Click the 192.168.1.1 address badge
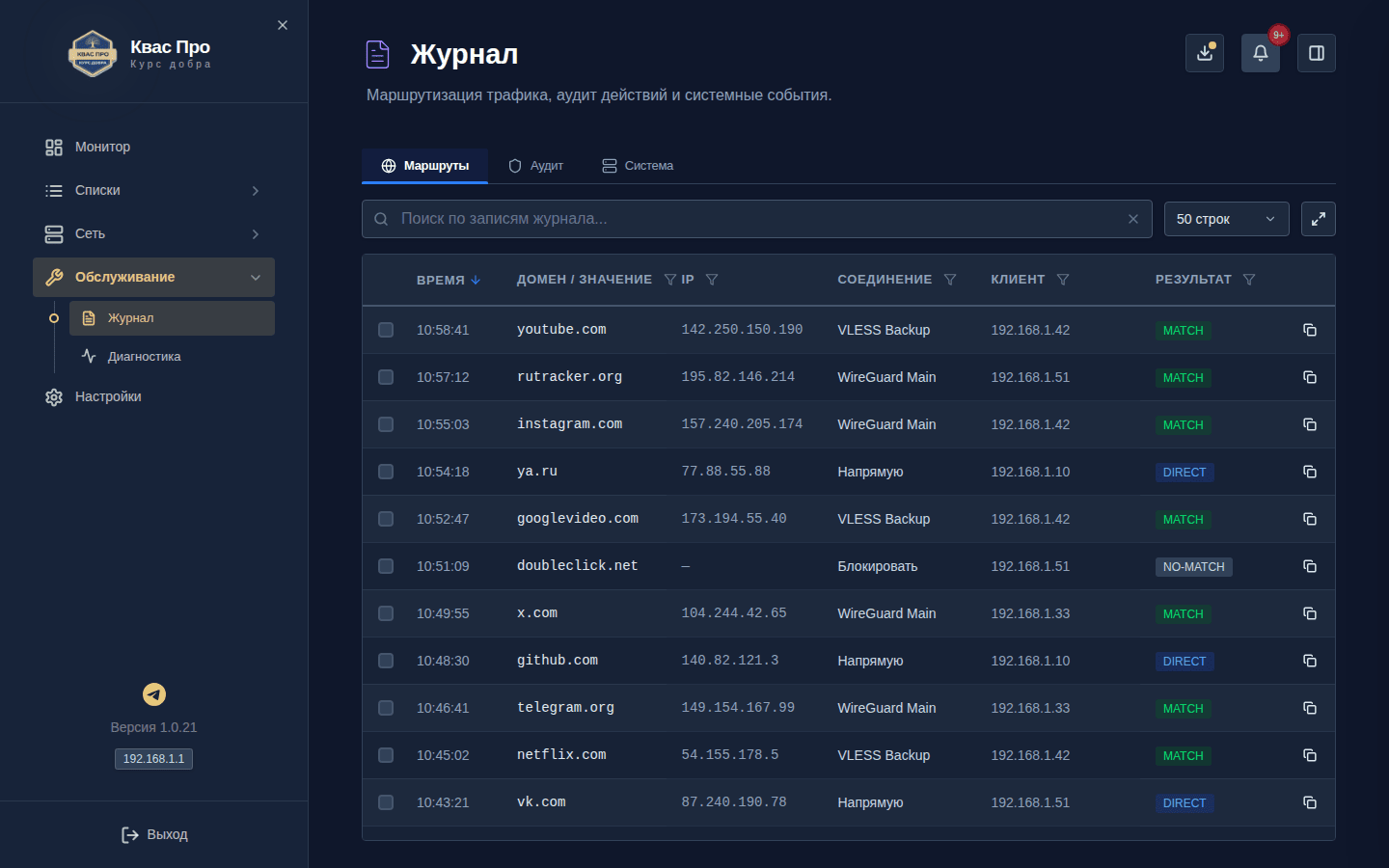Viewport: 1389px width, 868px height. (153, 759)
